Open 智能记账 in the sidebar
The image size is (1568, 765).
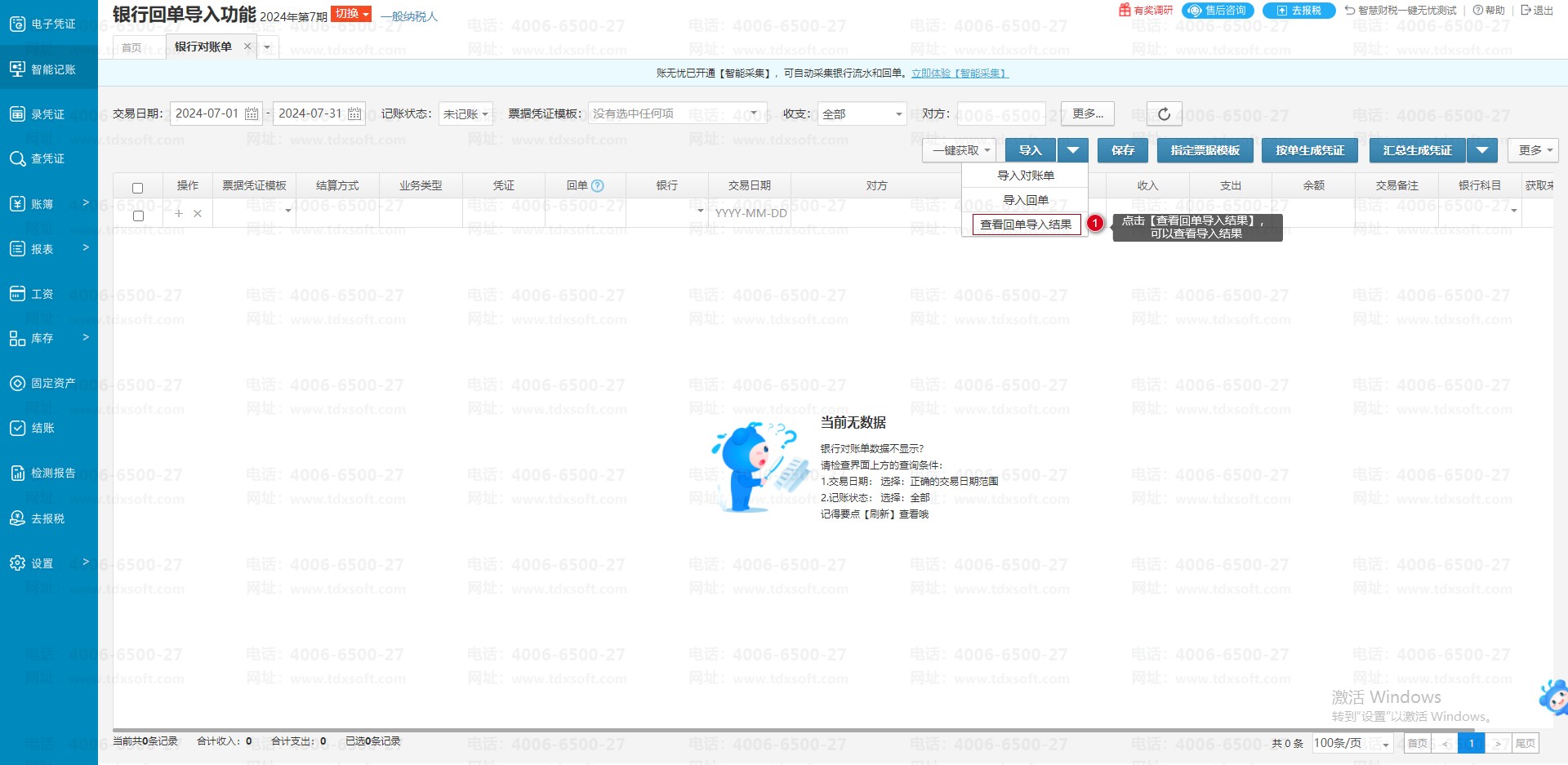(x=49, y=69)
